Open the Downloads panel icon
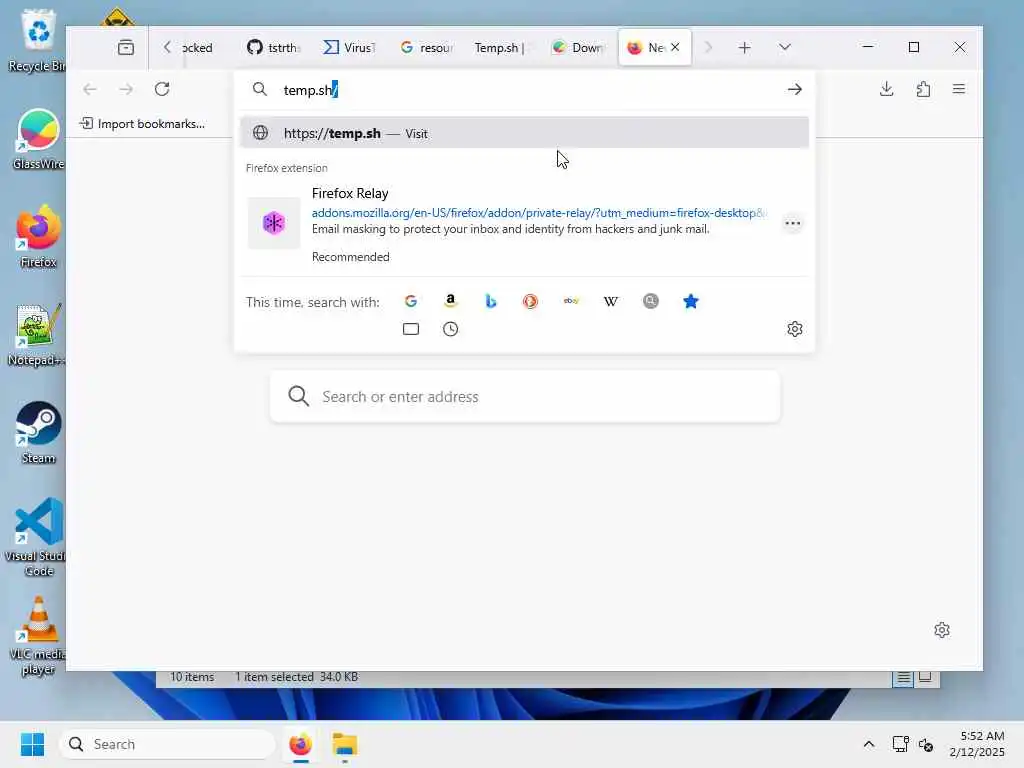This screenshot has height=768, width=1024. (x=886, y=89)
